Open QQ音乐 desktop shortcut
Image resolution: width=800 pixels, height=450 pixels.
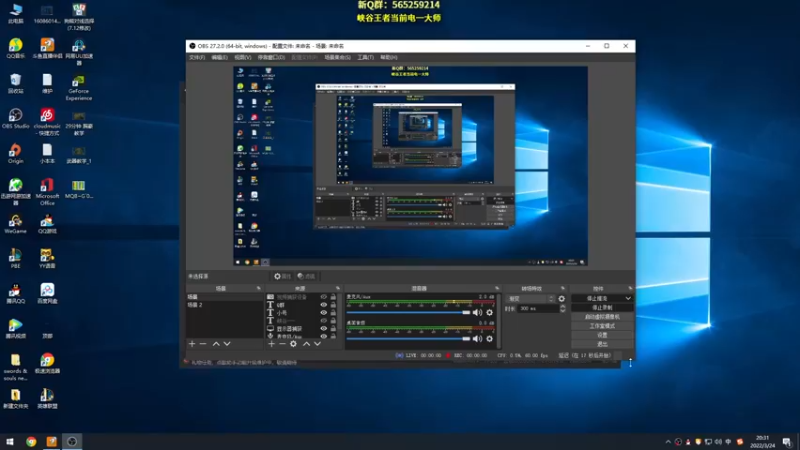(x=15, y=48)
